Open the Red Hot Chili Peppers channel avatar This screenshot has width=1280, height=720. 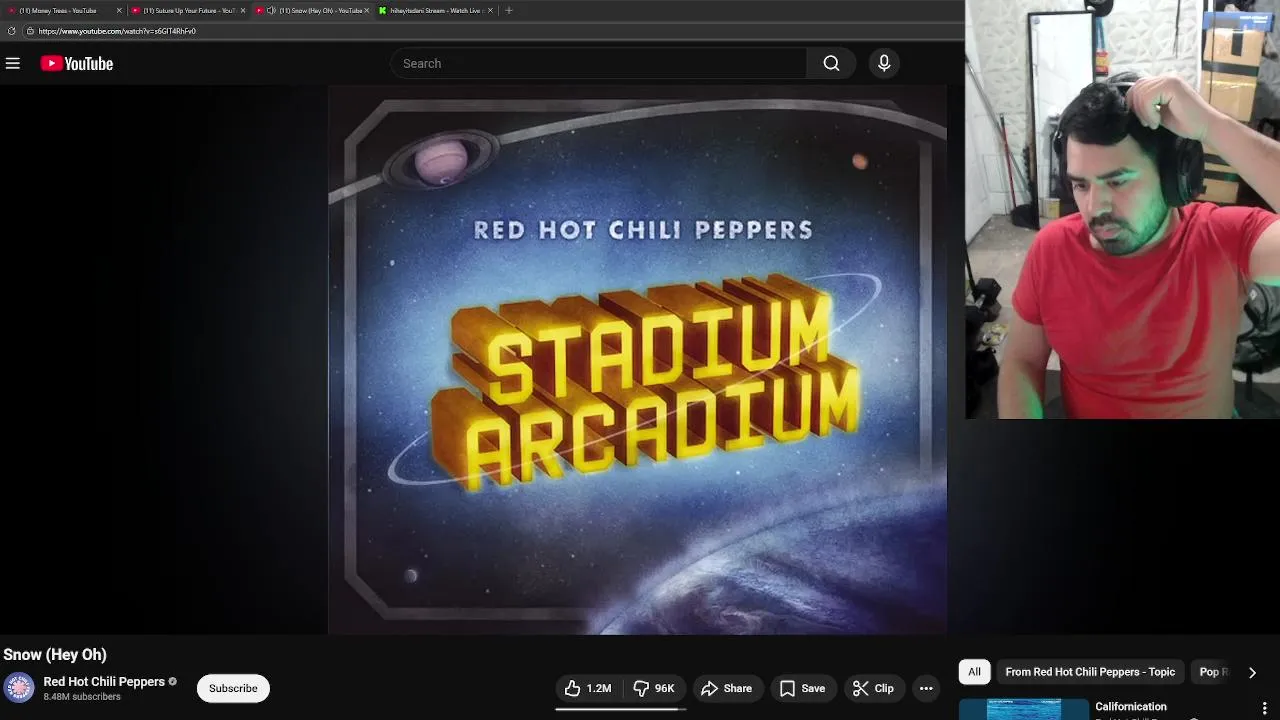(x=19, y=688)
